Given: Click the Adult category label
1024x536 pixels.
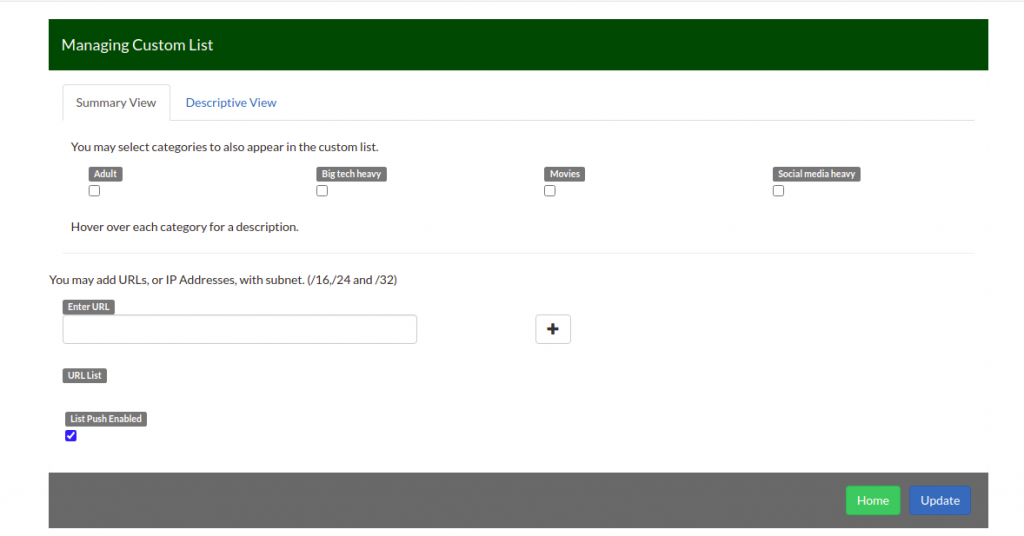Looking at the screenshot, I should tap(105, 174).
